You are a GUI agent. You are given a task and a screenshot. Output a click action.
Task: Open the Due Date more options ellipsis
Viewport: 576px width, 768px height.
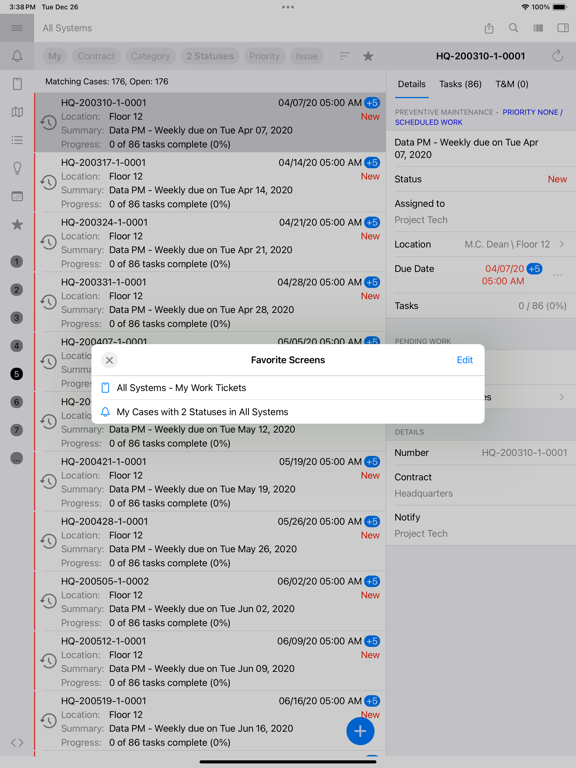(557, 275)
